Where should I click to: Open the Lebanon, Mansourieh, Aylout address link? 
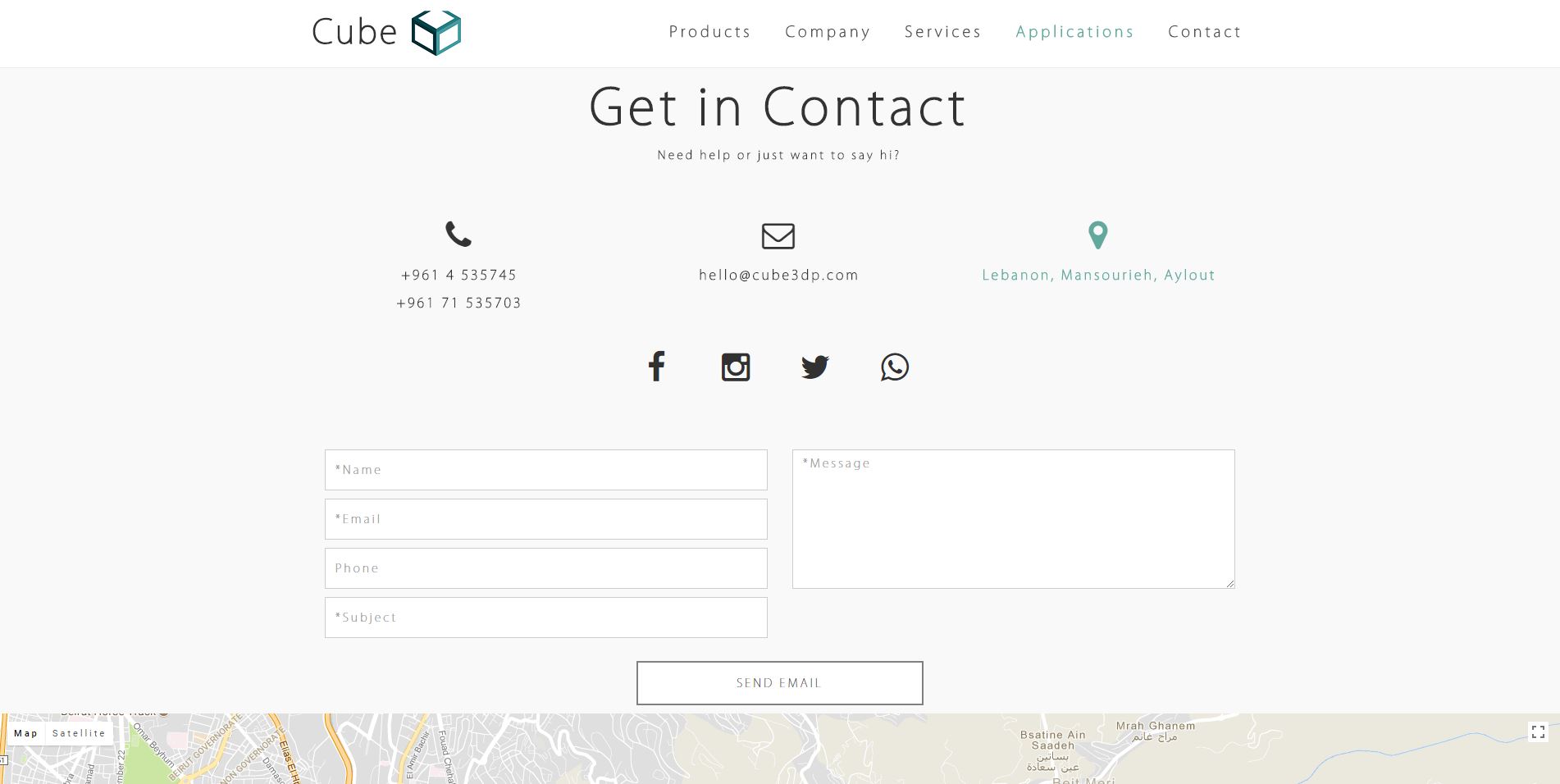tap(1098, 276)
